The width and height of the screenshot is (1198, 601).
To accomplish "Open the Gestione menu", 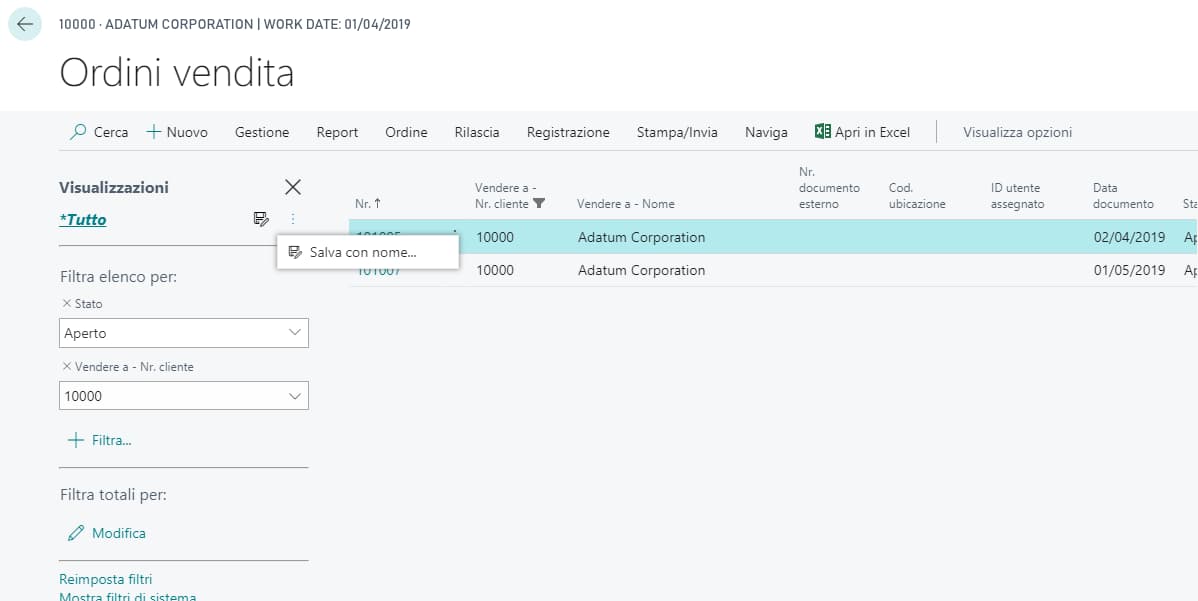I will [262, 132].
